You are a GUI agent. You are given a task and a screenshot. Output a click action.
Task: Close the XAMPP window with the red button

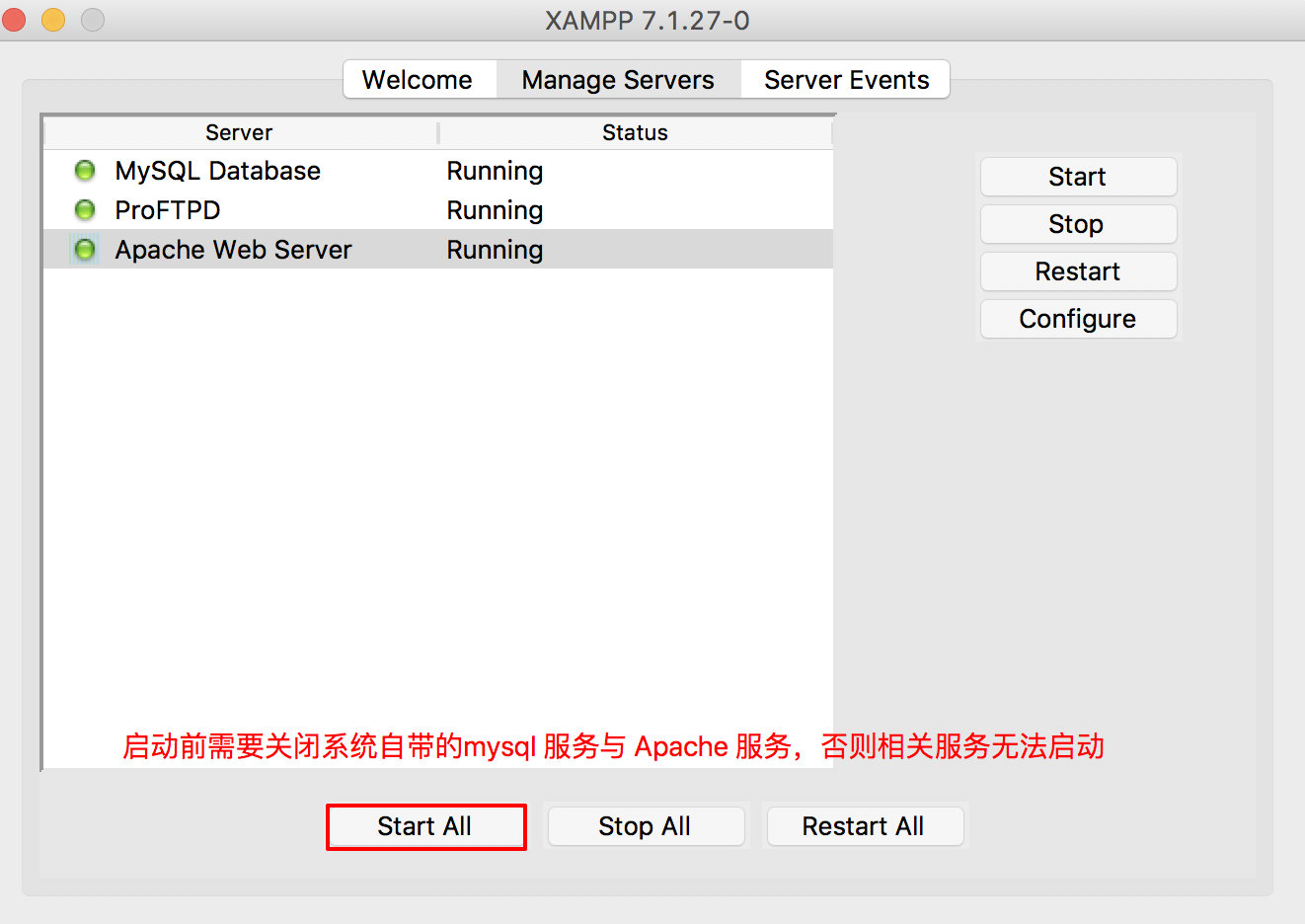click(x=14, y=20)
